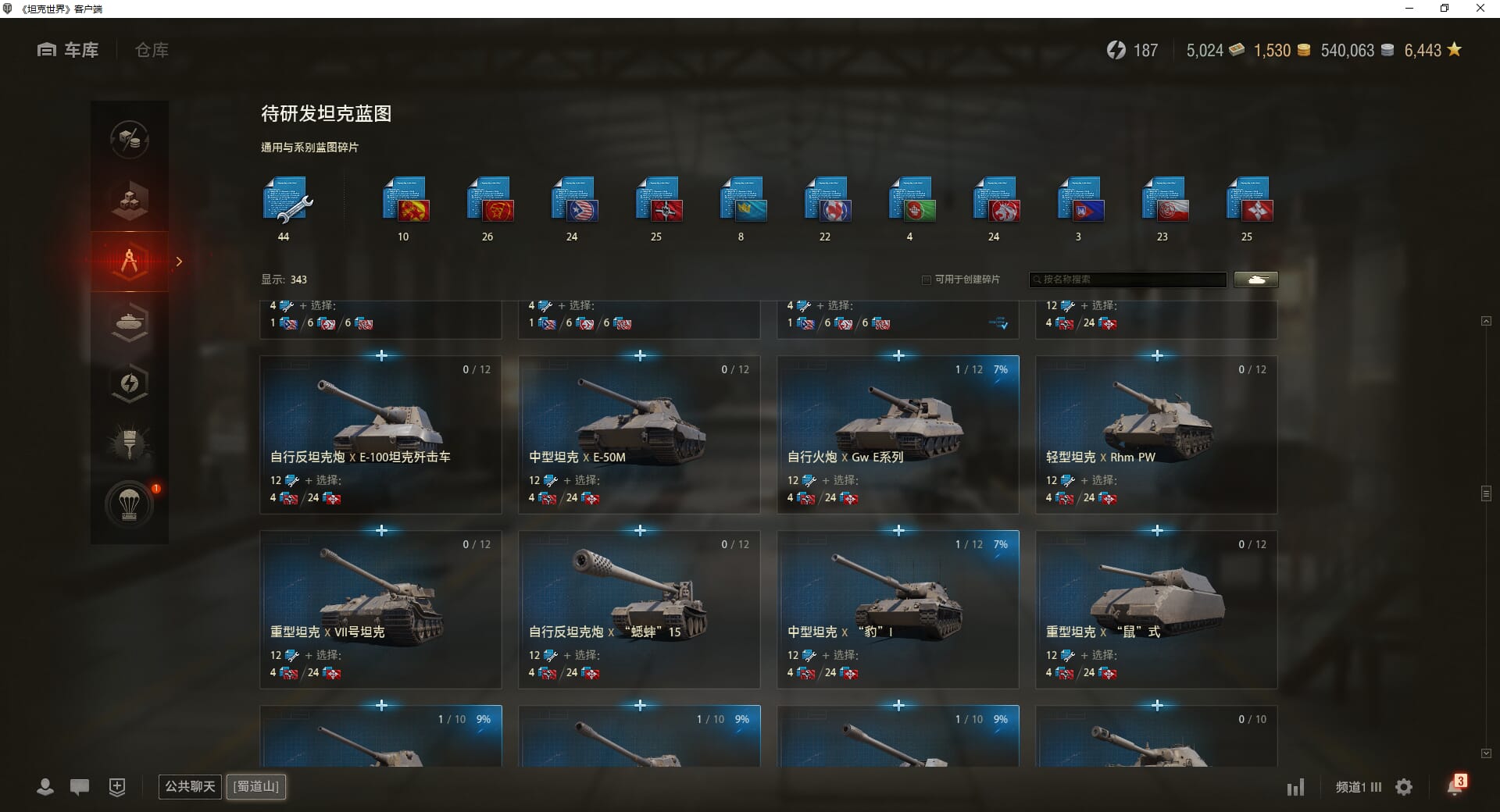Screen dimensions: 1500x812
Task: Switch to the 车库 tab
Action: tap(68, 50)
